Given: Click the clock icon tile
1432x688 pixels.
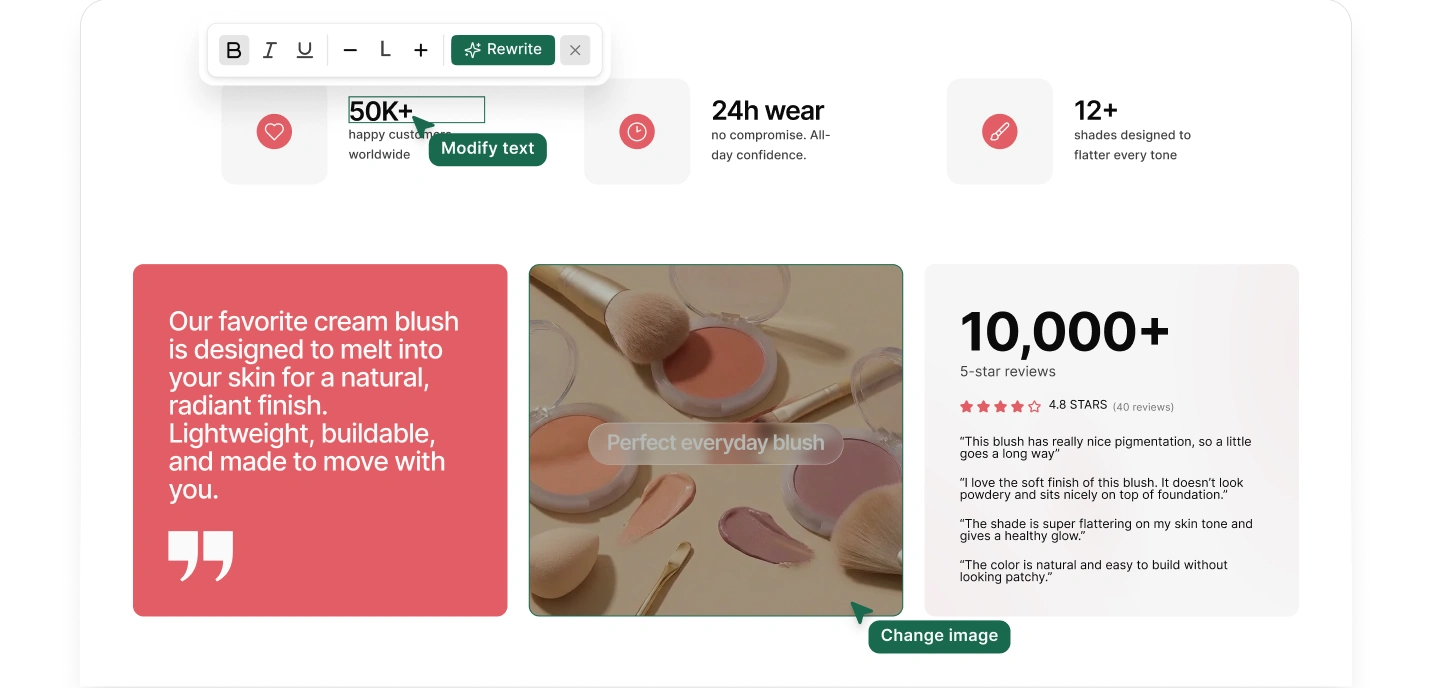Looking at the screenshot, I should tap(637, 131).
